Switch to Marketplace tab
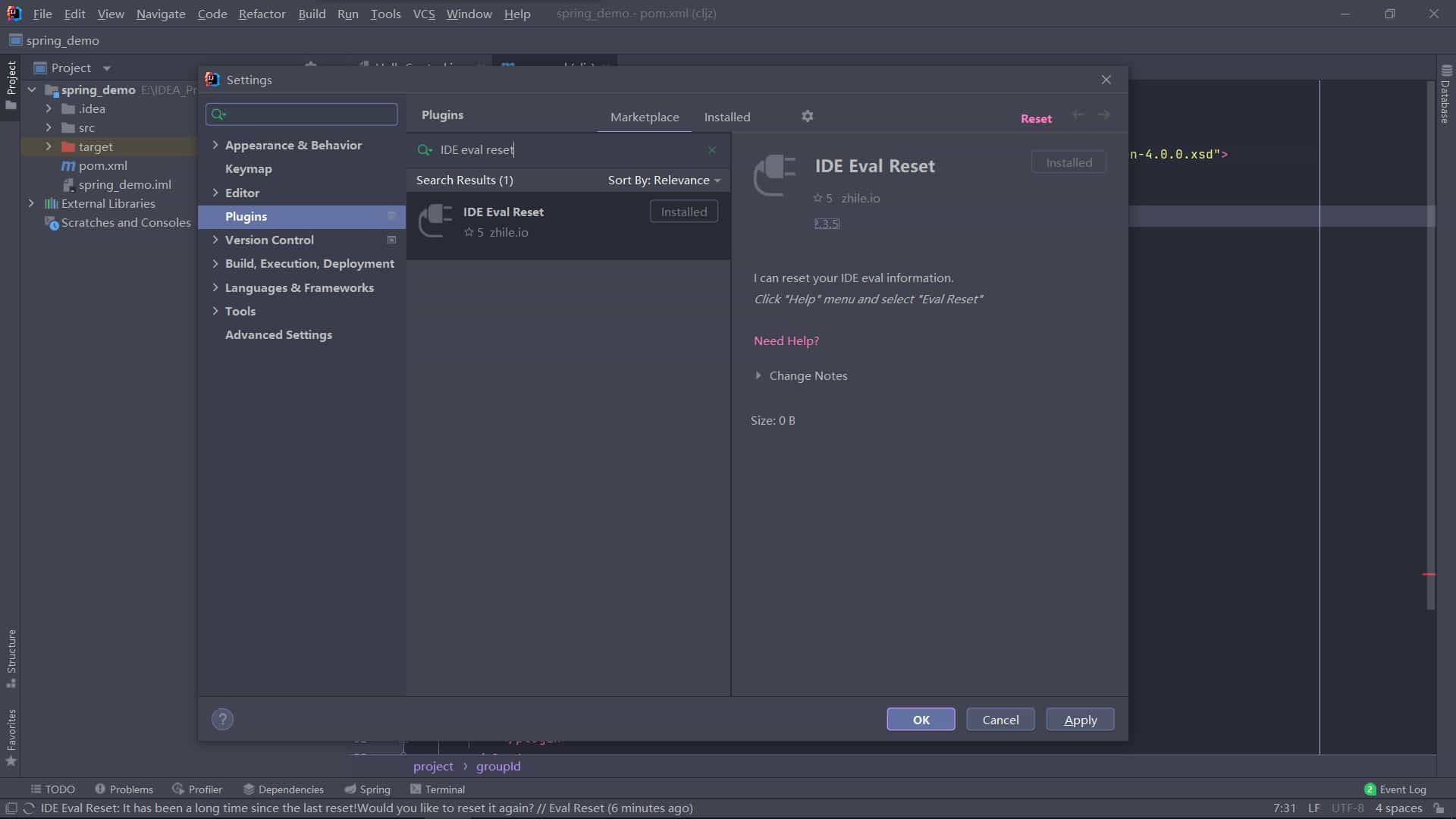 click(x=645, y=117)
